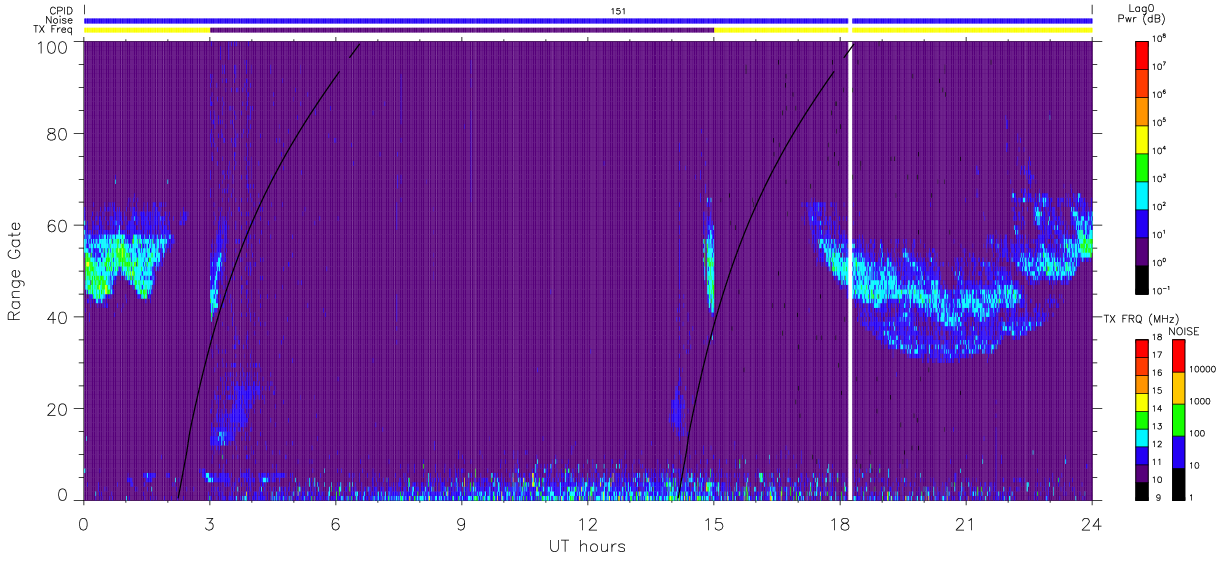Click the '1000' label on NOISE colorbar

click(1201, 401)
